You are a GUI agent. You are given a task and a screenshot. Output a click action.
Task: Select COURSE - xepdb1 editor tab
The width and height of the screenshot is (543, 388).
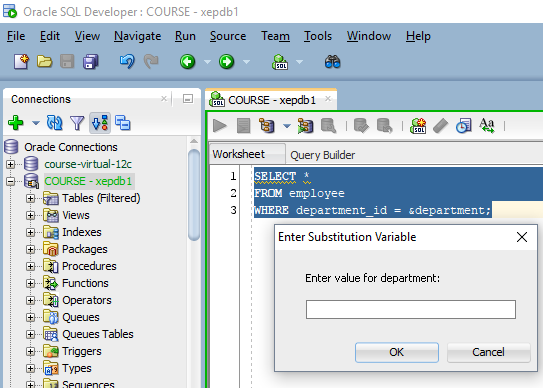(x=271, y=100)
